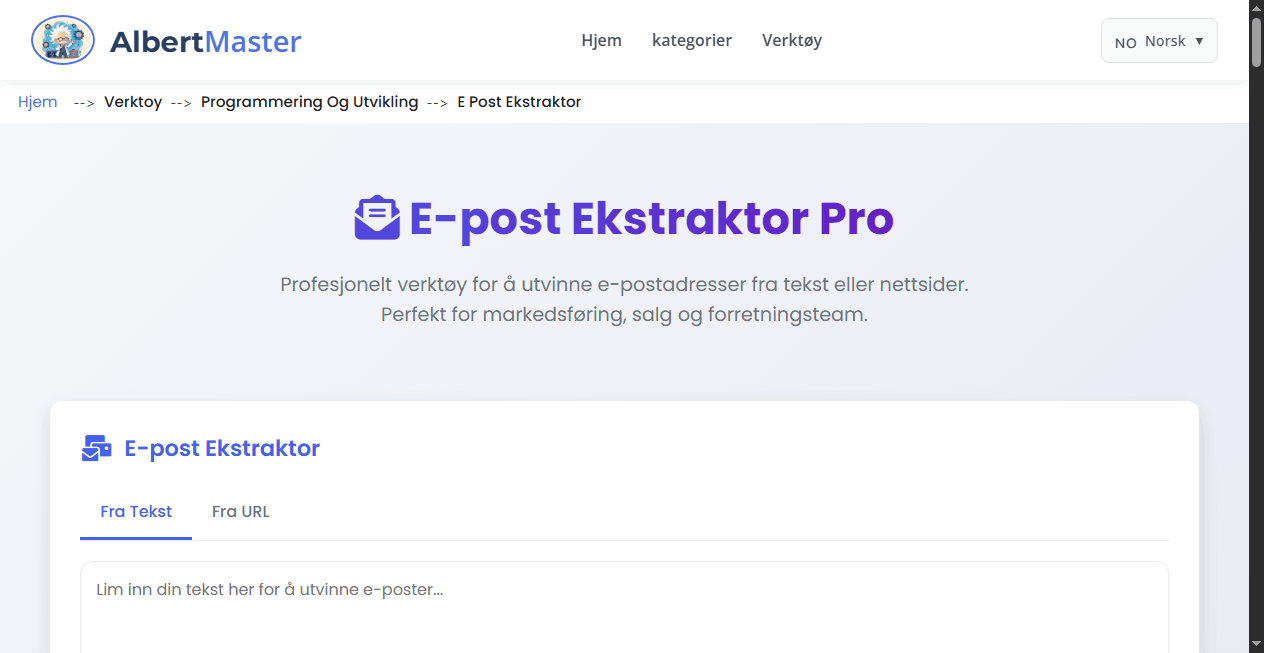
Task: Switch to the Fra Tekst tab
Action: (135, 511)
